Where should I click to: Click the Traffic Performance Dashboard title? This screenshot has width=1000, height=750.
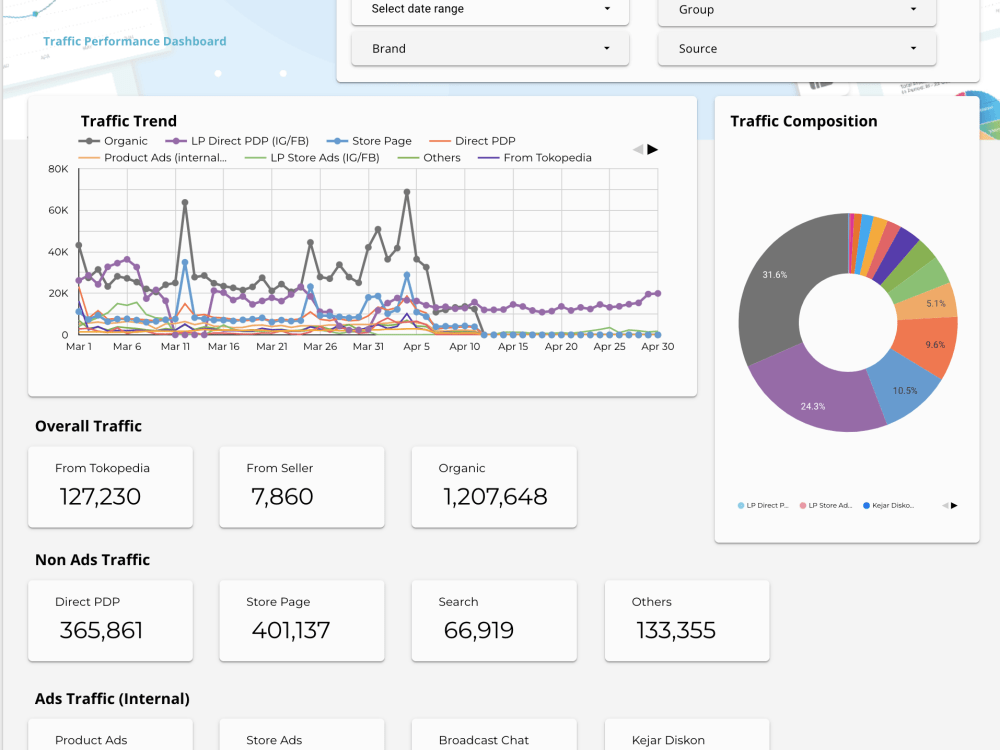135,41
